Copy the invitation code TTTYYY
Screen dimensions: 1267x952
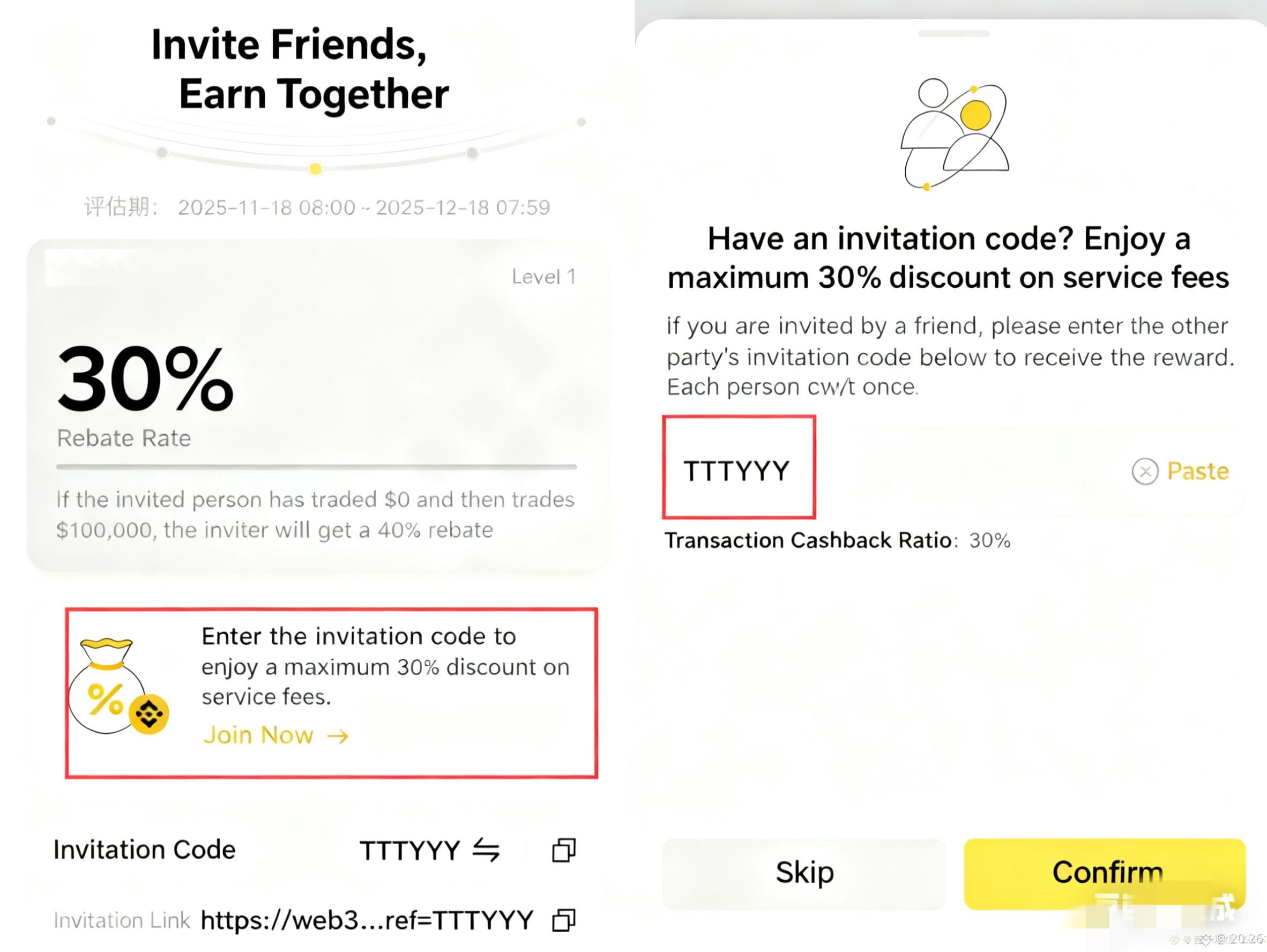point(564,850)
